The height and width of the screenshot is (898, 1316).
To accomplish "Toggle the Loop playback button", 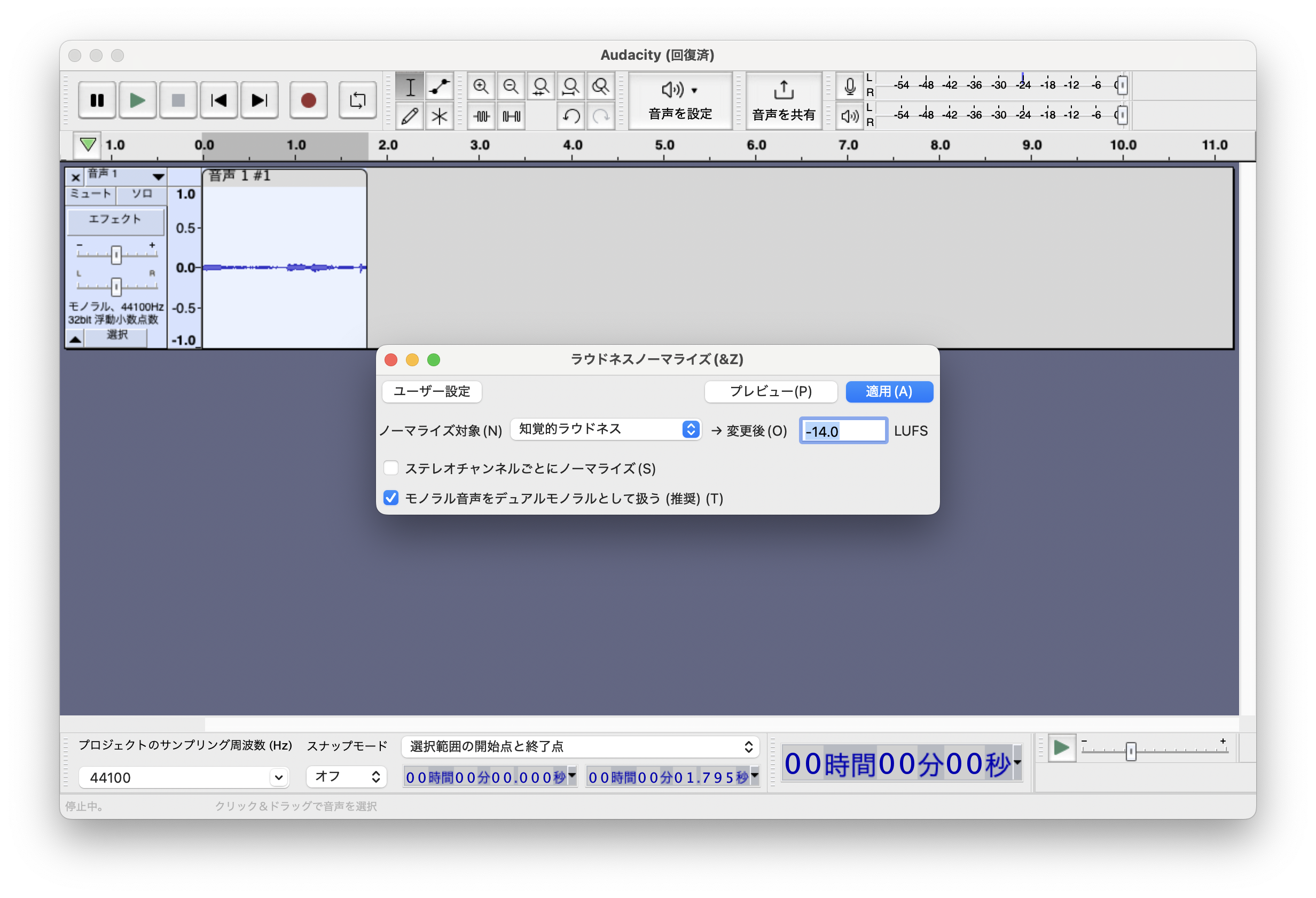I will click(x=357, y=100).
